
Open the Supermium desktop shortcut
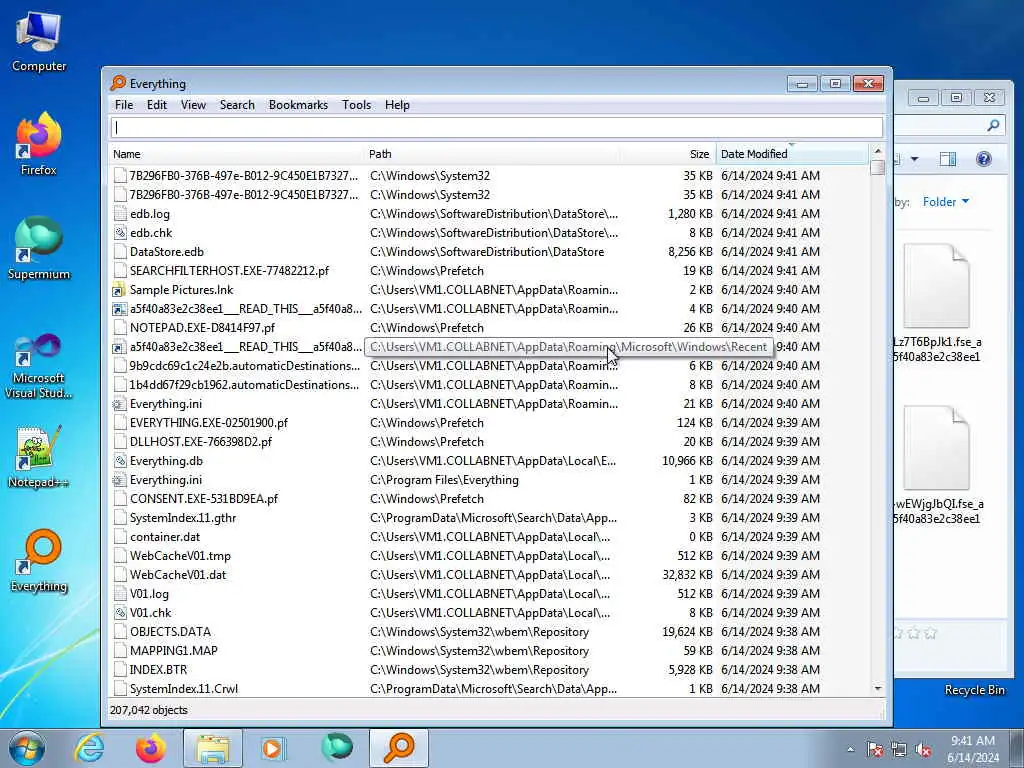tap(39, 248)
